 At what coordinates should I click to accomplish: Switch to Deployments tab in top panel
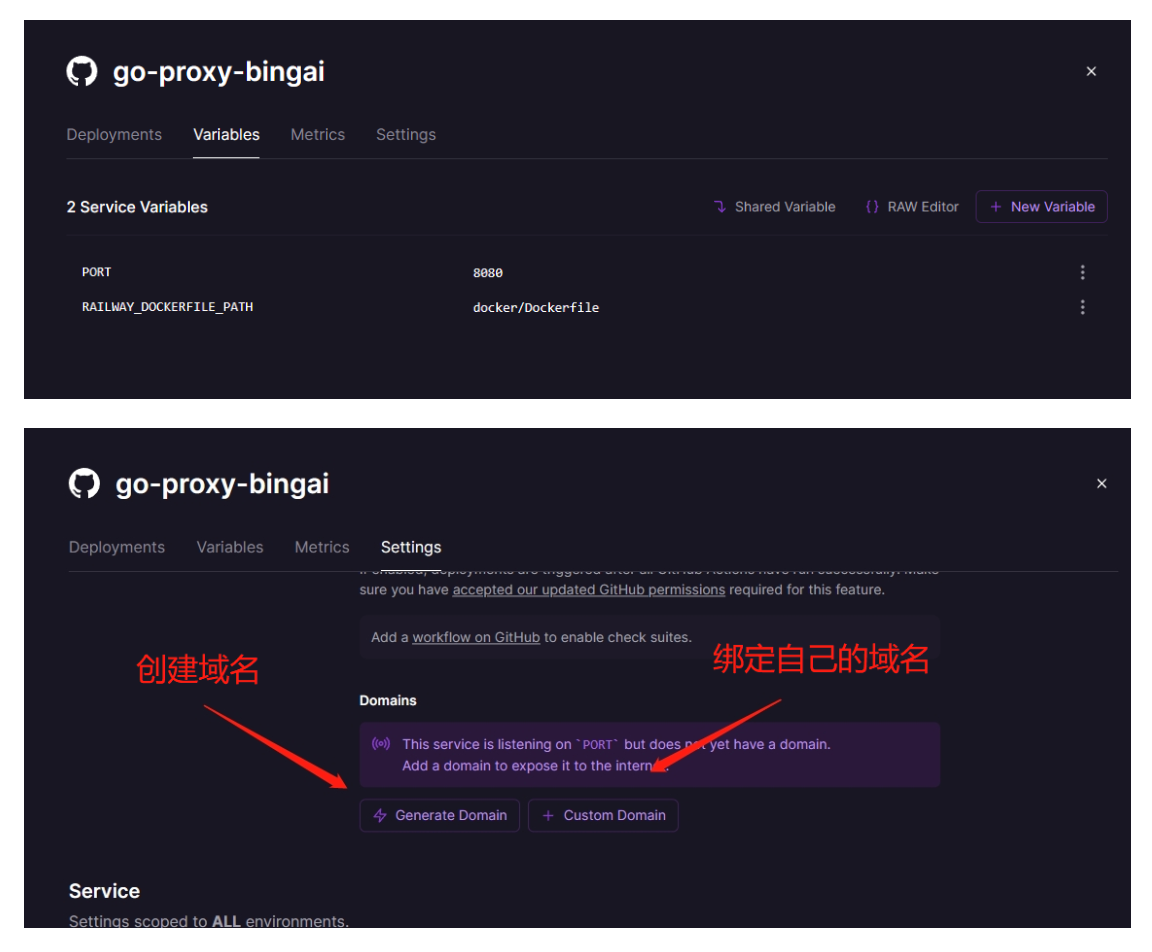pyautogui.click(x=114, y=135)
